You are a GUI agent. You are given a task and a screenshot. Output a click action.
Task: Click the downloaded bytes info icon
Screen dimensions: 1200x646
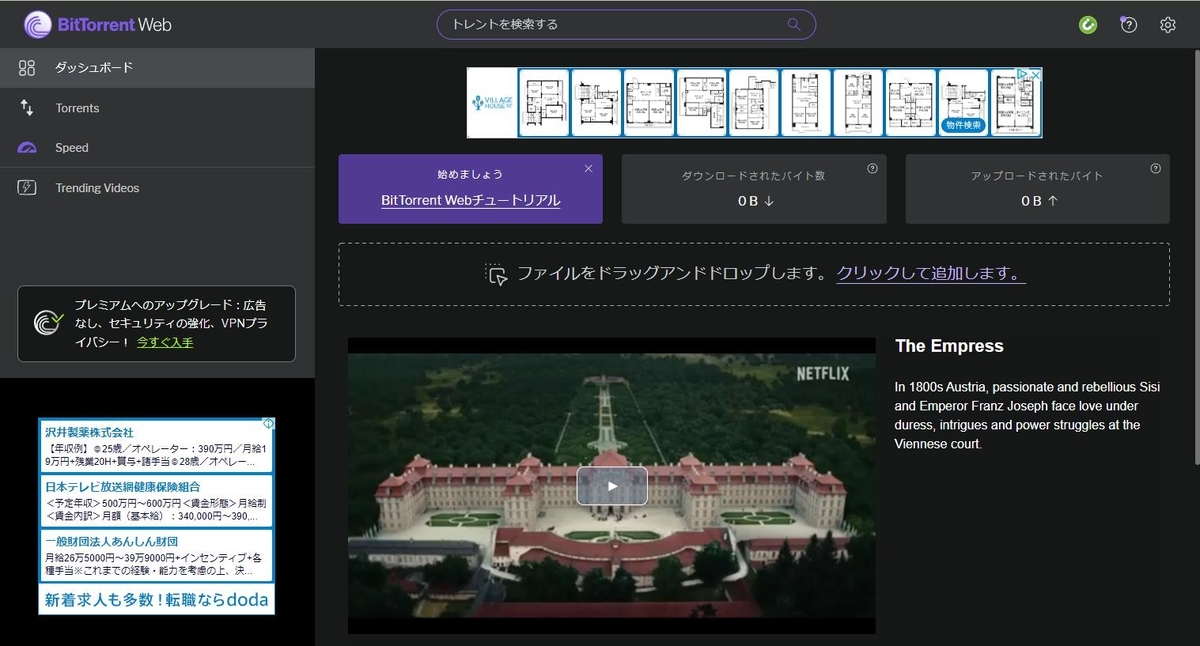[x=872, y=169]
